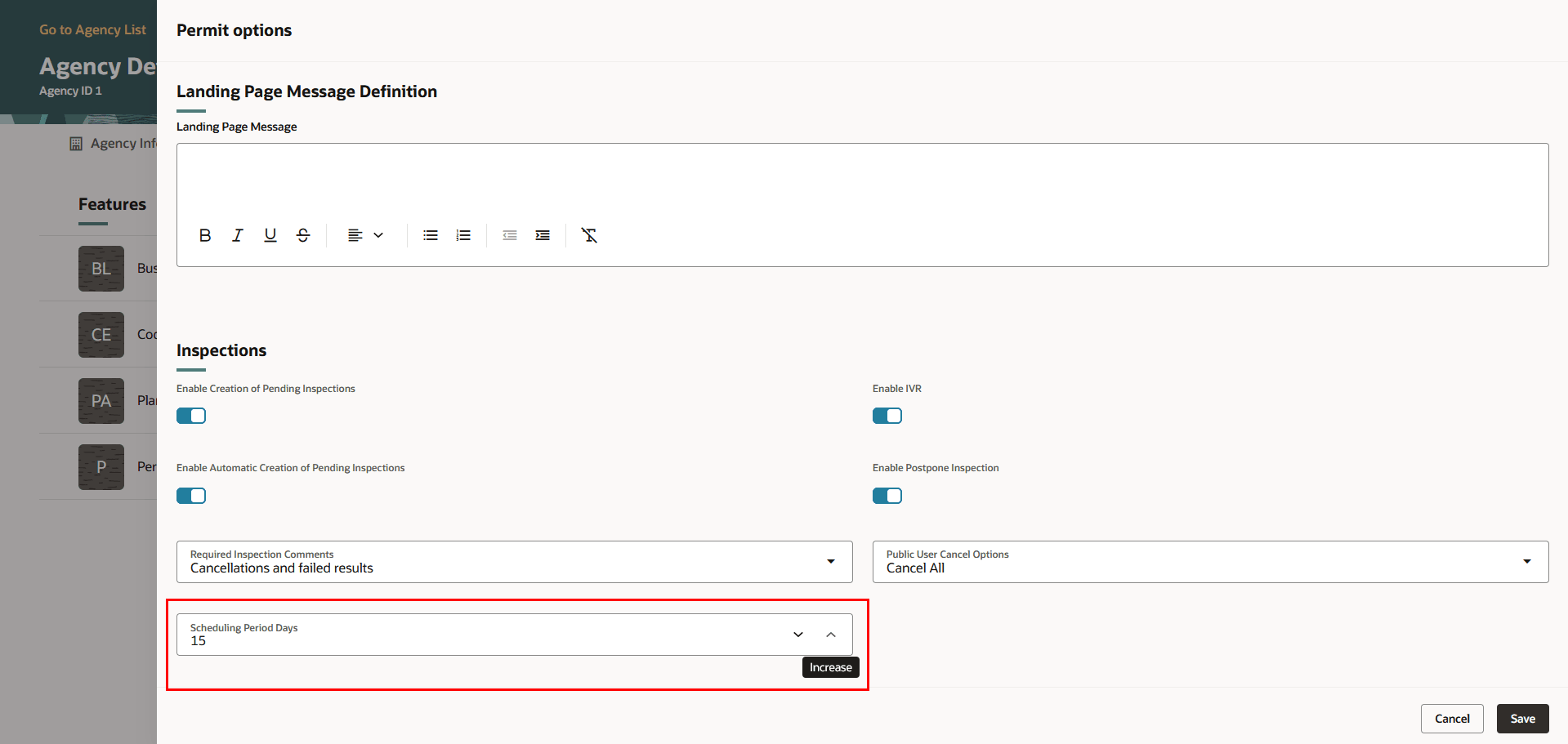
Task: Disable the Enable IVR toggle
Action: point(887,416)
